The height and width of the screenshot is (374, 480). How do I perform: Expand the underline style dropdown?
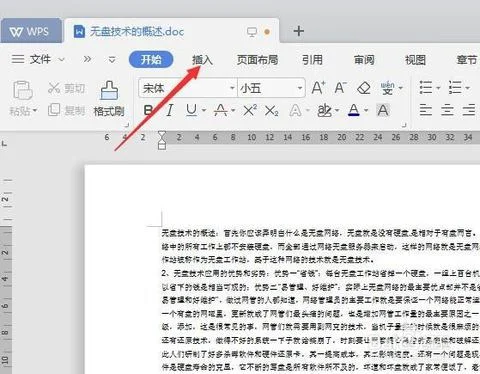pyautogui.click(x=204, y=110)
